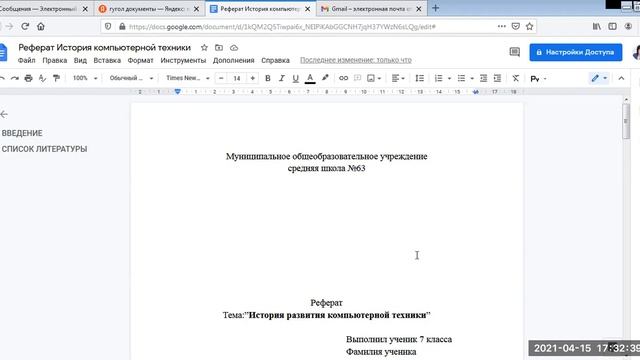Switch to the гугол документы Яндекс tab
The height and width of the screenshot is (360, 640).
(149, 9)
